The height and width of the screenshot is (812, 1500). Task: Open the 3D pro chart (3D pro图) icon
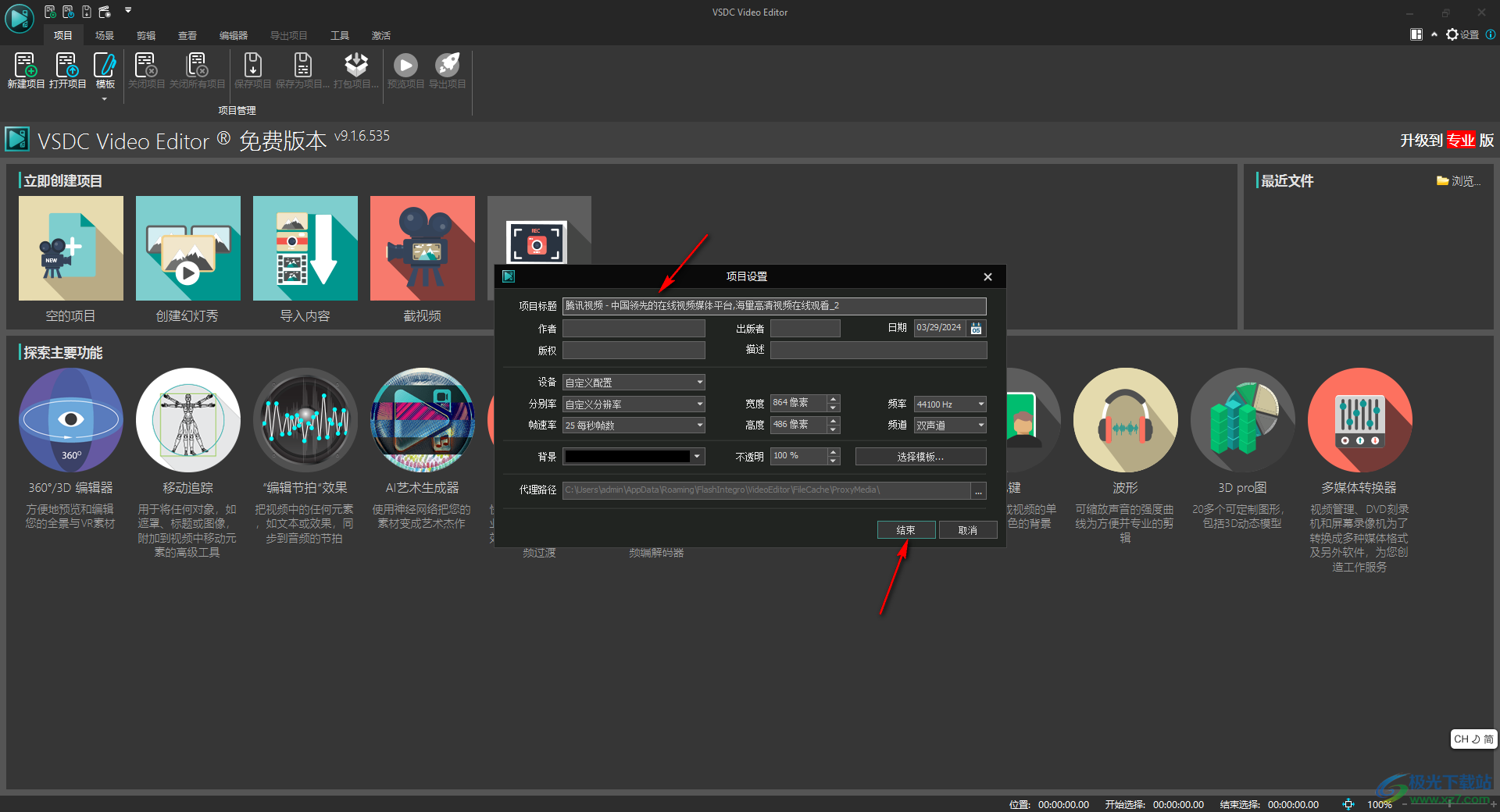(1242, 420)
